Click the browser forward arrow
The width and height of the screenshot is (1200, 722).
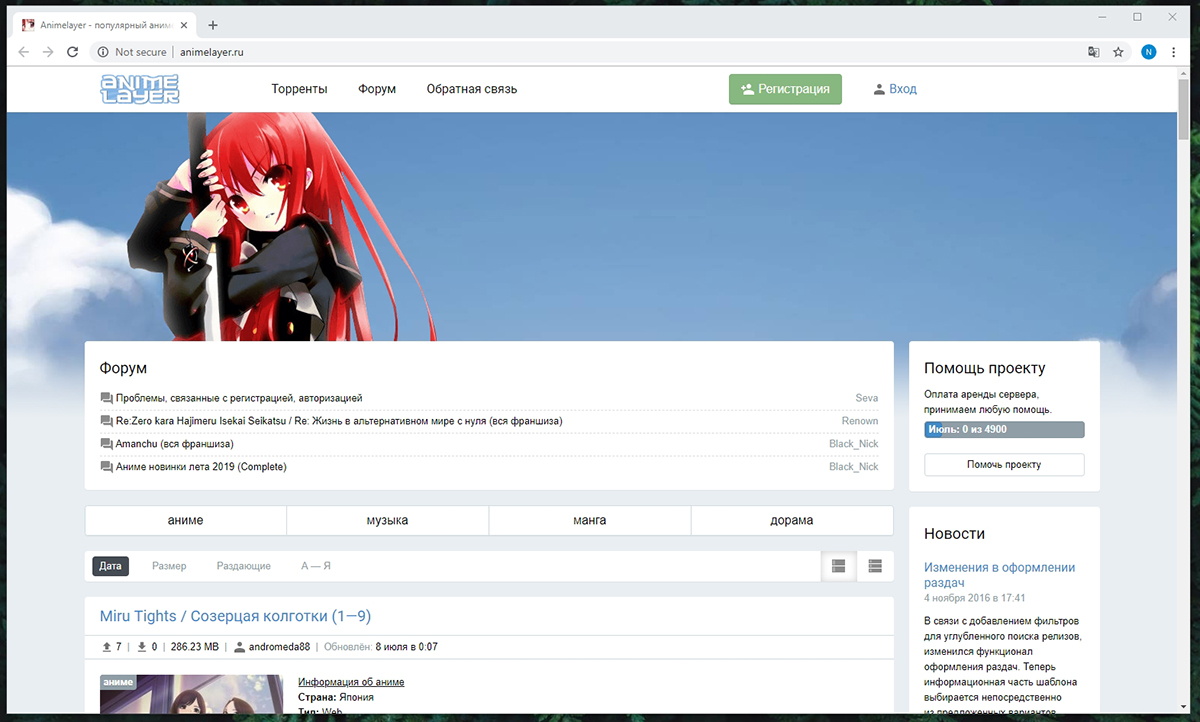point(48,52)
